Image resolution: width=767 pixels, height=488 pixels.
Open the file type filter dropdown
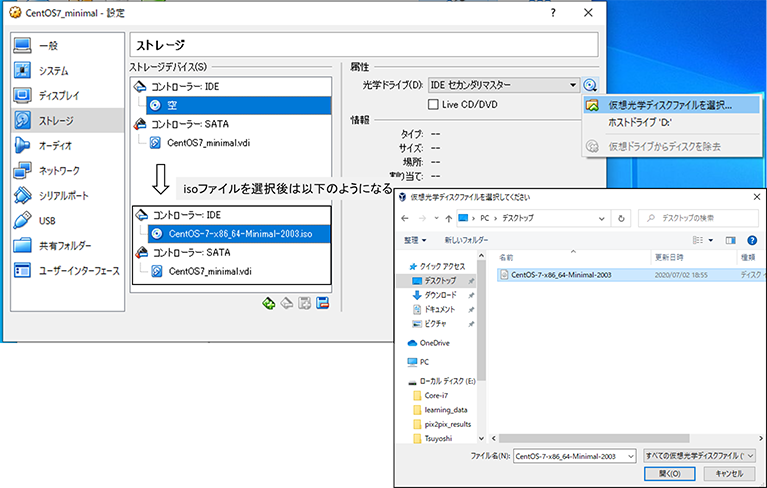pyautogui.click(x=700, y=455)
